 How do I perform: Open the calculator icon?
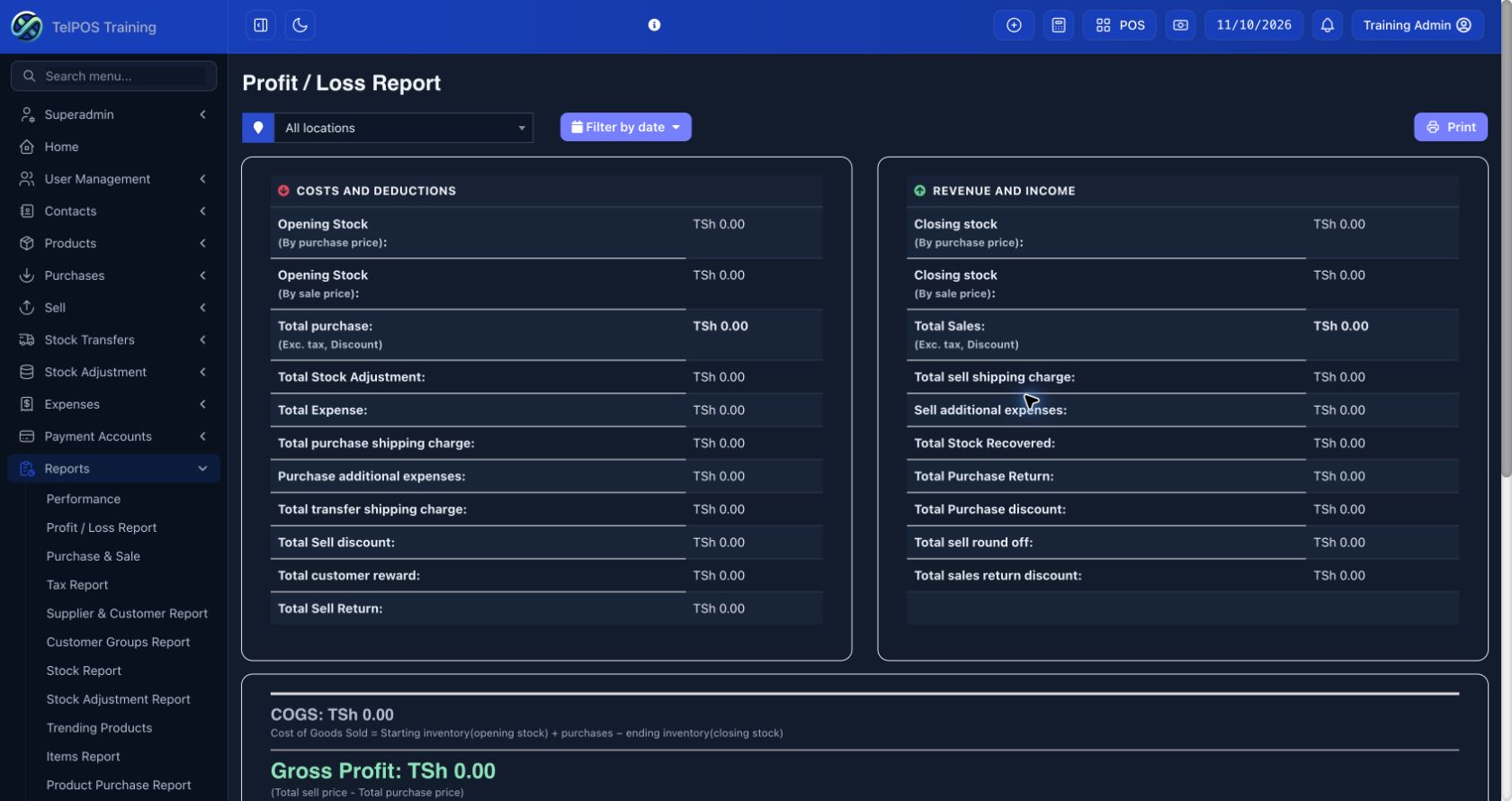(1059, 25)
